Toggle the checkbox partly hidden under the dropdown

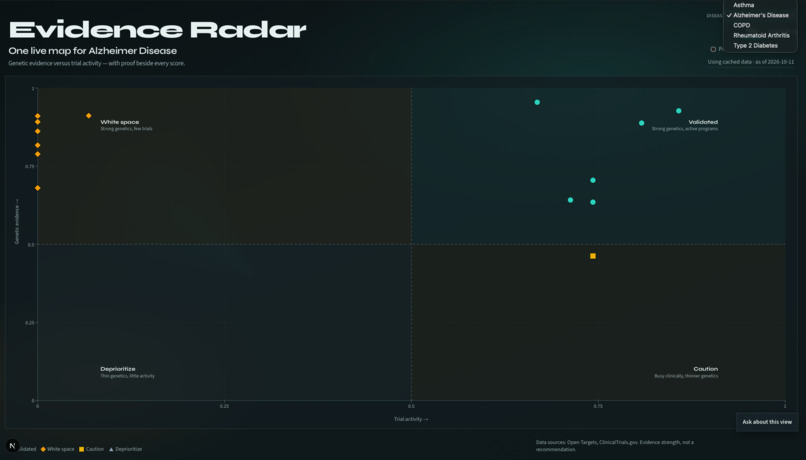[x=713, y=49]
